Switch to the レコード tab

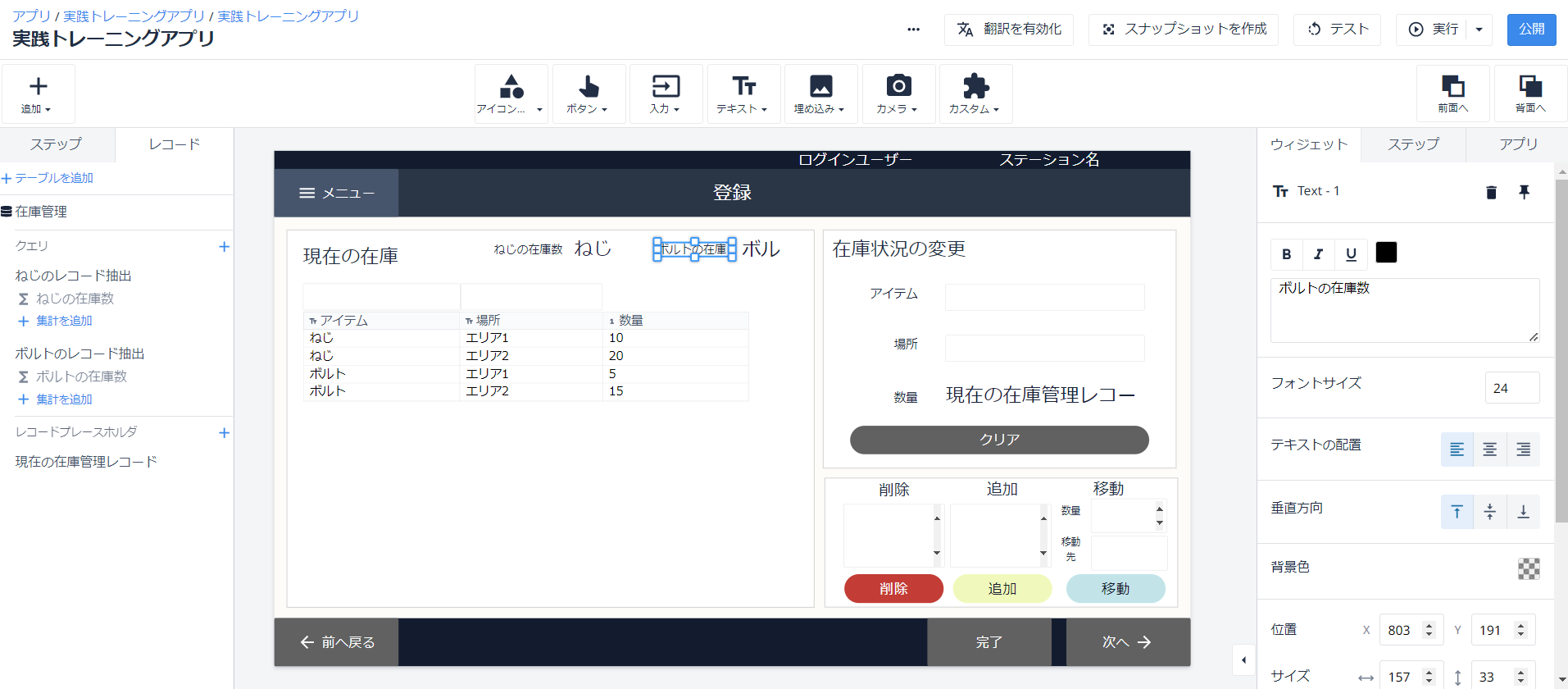pos(174,144)
